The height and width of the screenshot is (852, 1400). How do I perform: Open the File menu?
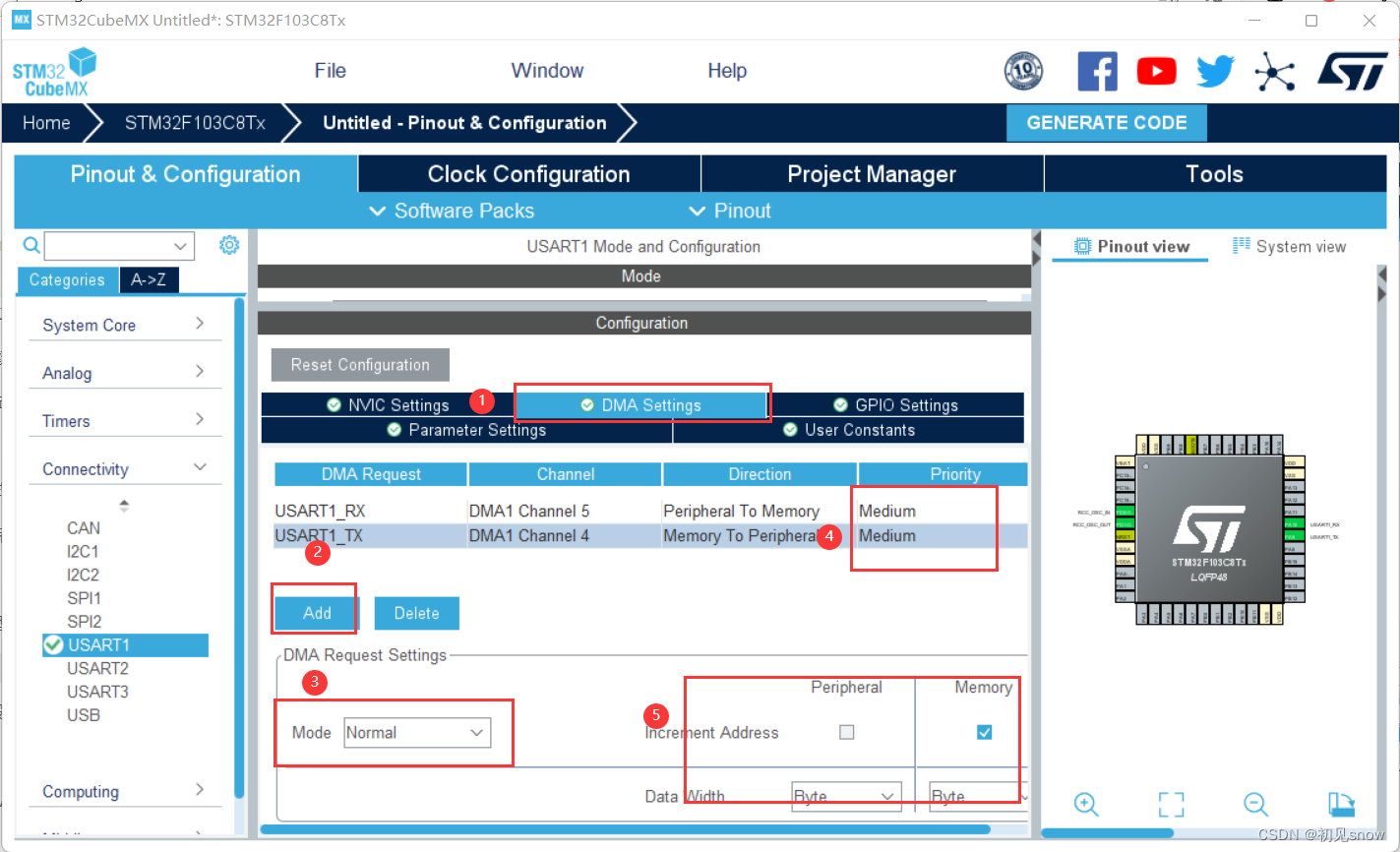331,71
